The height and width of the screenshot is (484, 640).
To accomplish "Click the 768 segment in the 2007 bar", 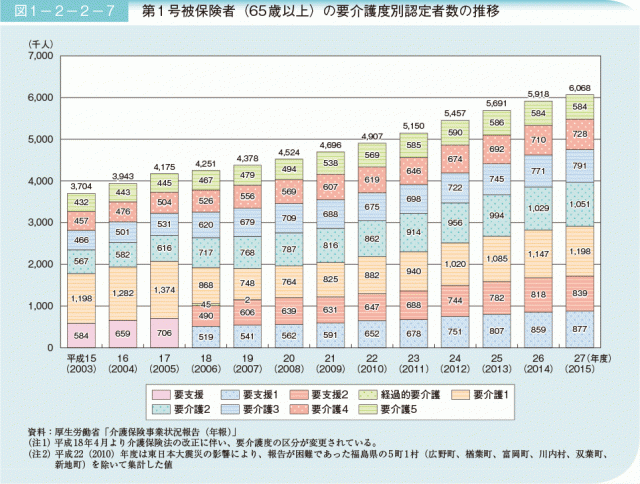I will 247,253.
